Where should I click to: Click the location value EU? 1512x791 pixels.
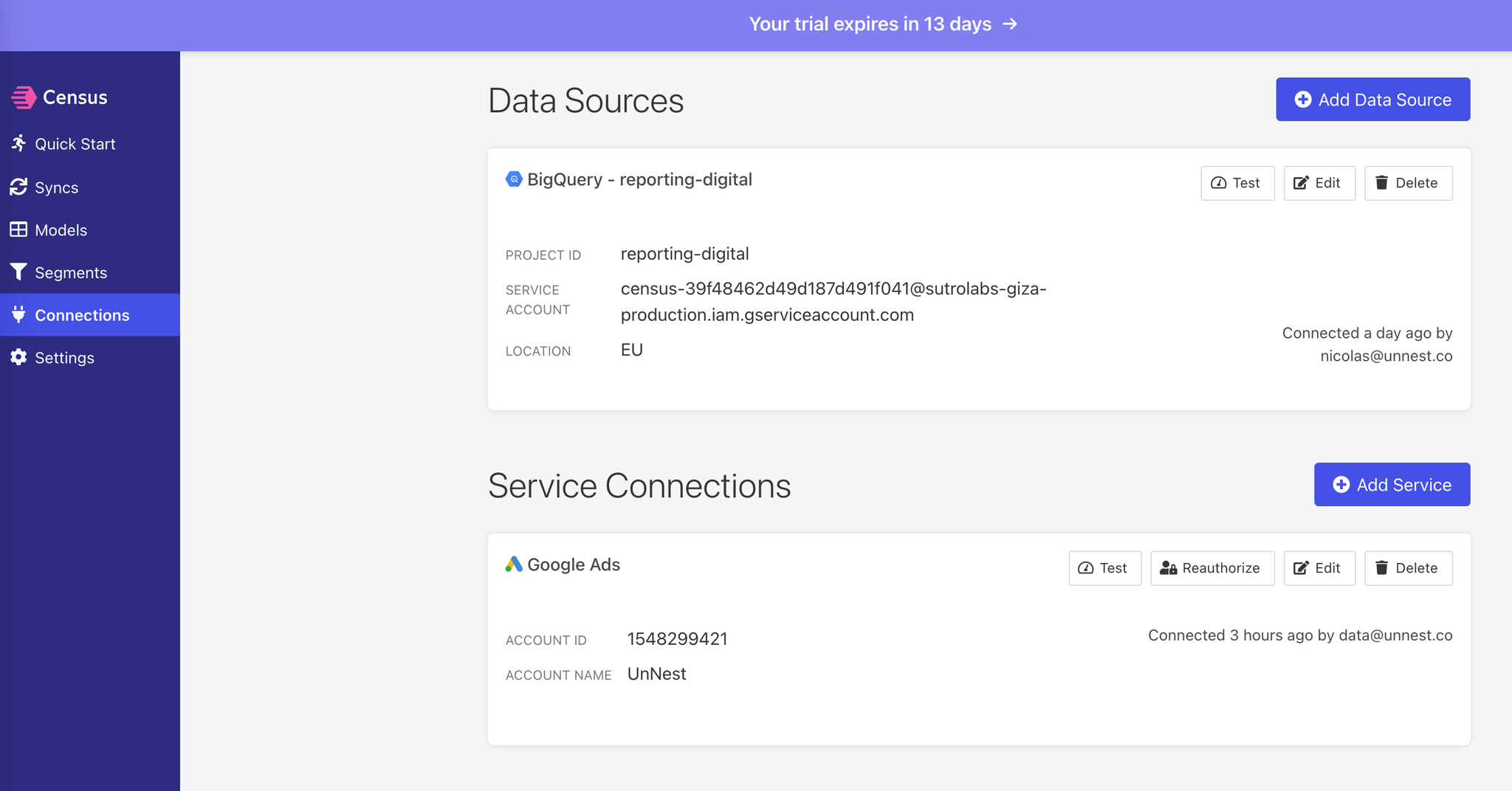(631, 350)
